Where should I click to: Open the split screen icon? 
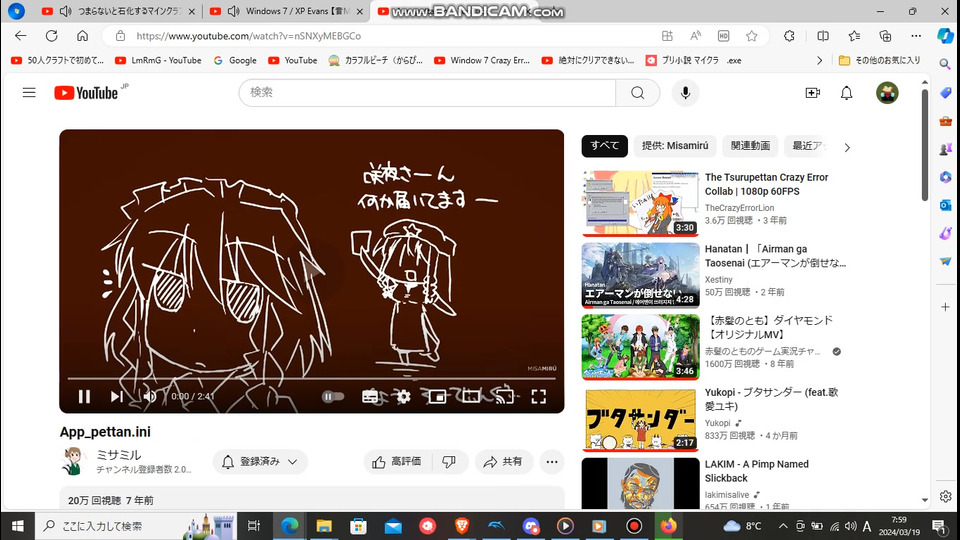point(823,36)
